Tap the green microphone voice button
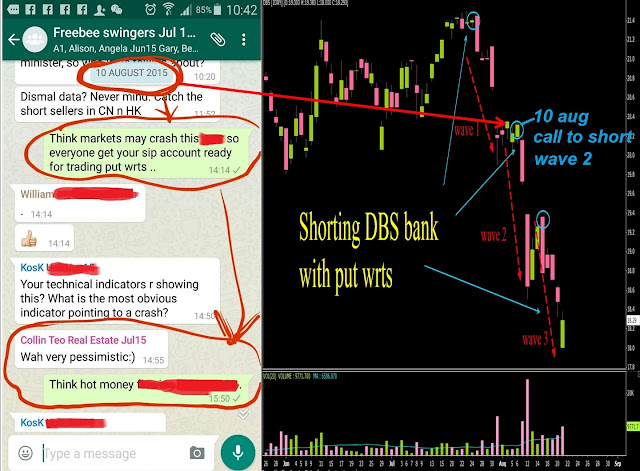The image size is (640, 471). click(x=238, y=452)
